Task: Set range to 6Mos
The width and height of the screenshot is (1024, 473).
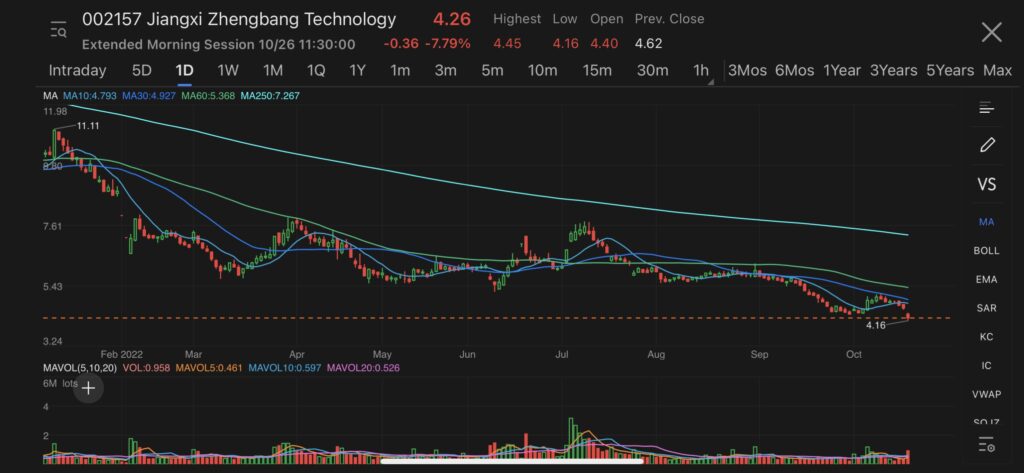Action: click(x=794, y=71)
